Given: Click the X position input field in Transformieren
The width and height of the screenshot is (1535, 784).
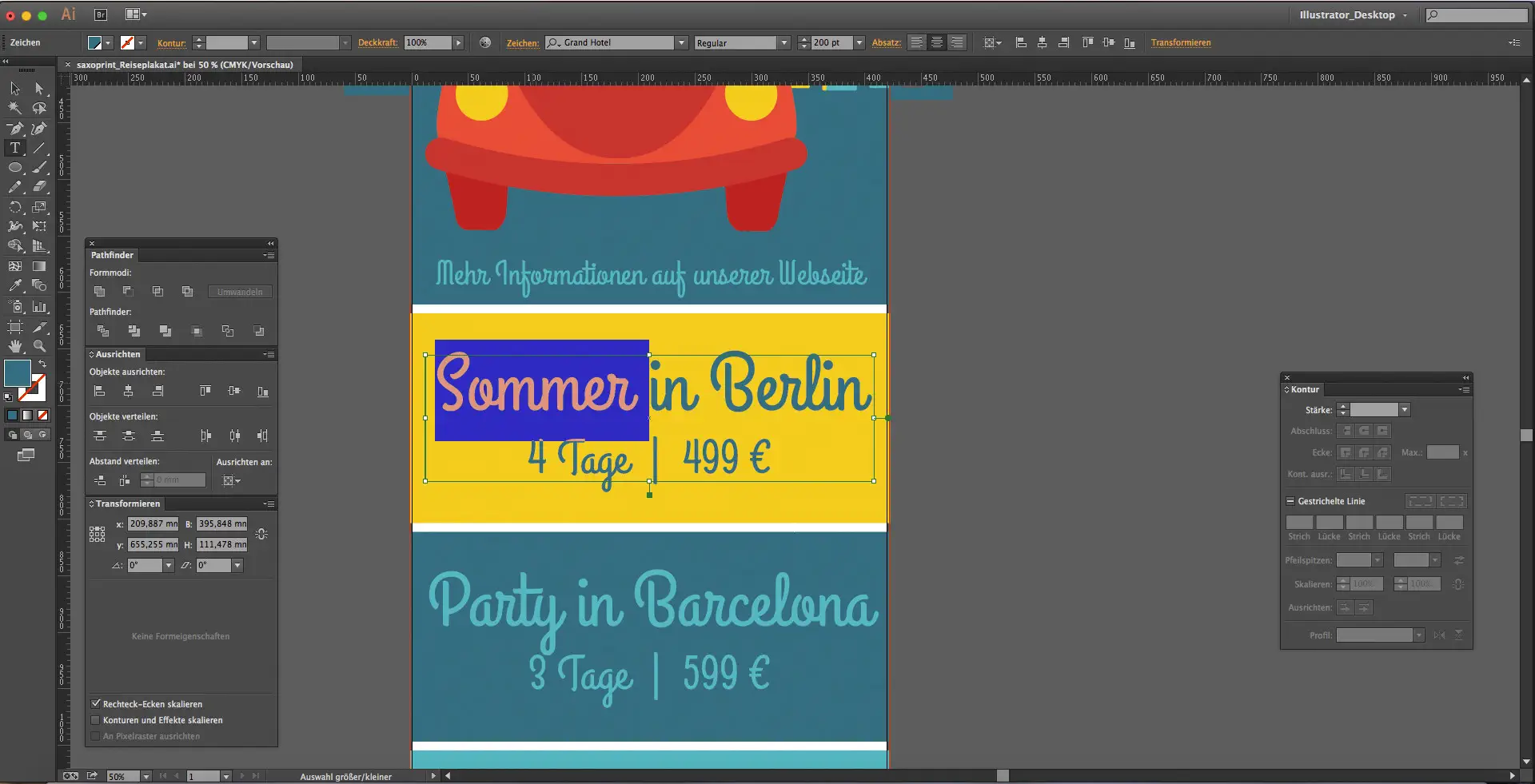Looking at the screenshot, I should click(153, 523).
